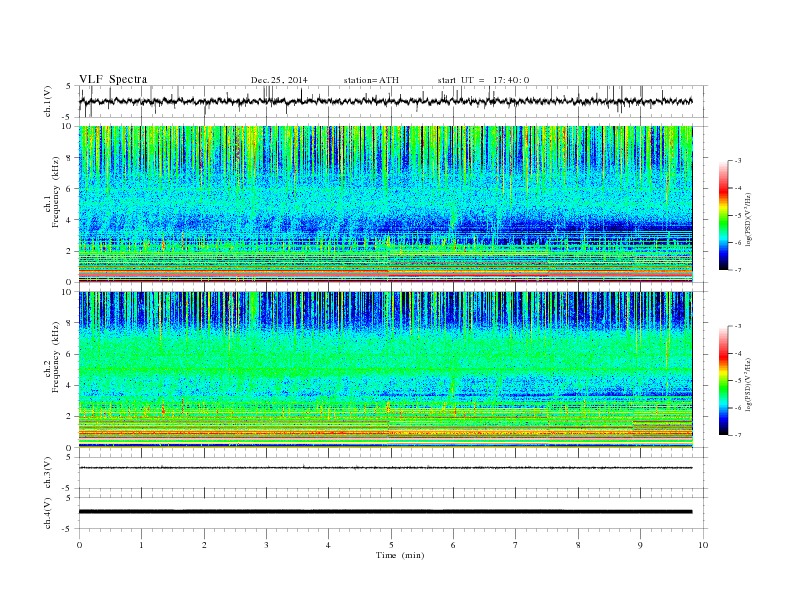Screen dimensions: 792x612
Task: Click the "ch.1(V)" axis label
Action: pos(48,101)
